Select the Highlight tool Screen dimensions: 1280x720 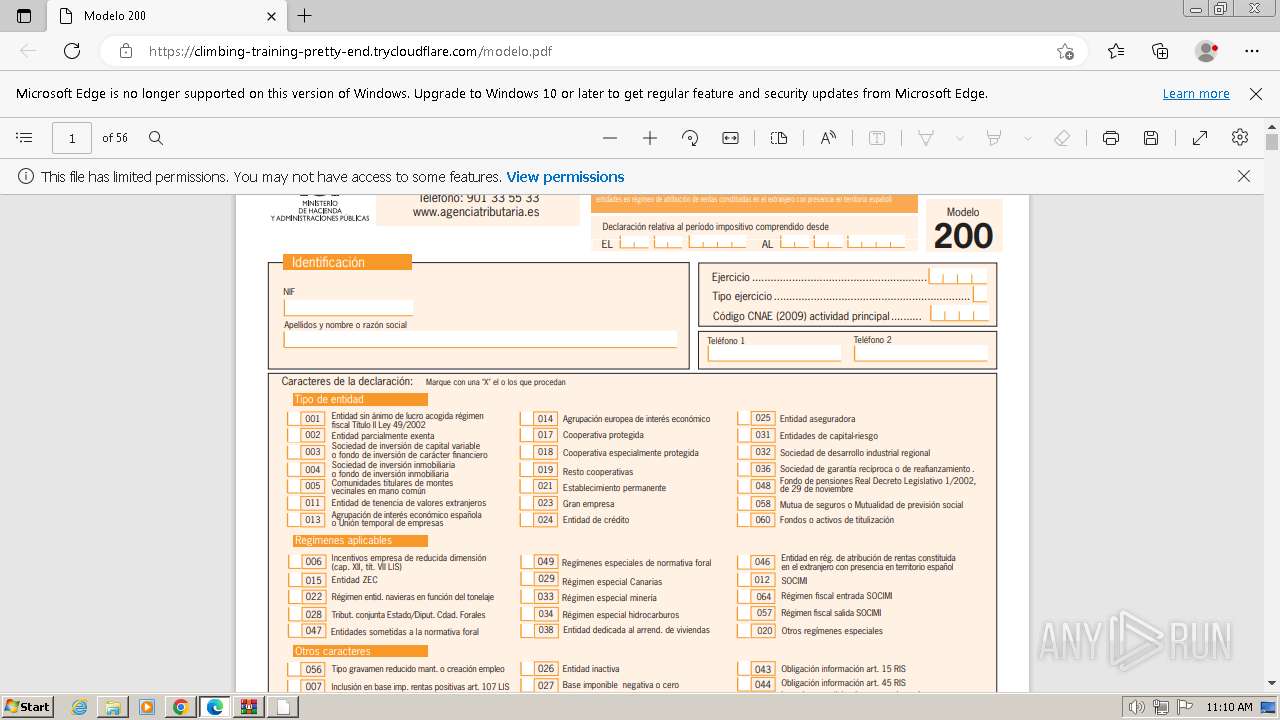994,138
